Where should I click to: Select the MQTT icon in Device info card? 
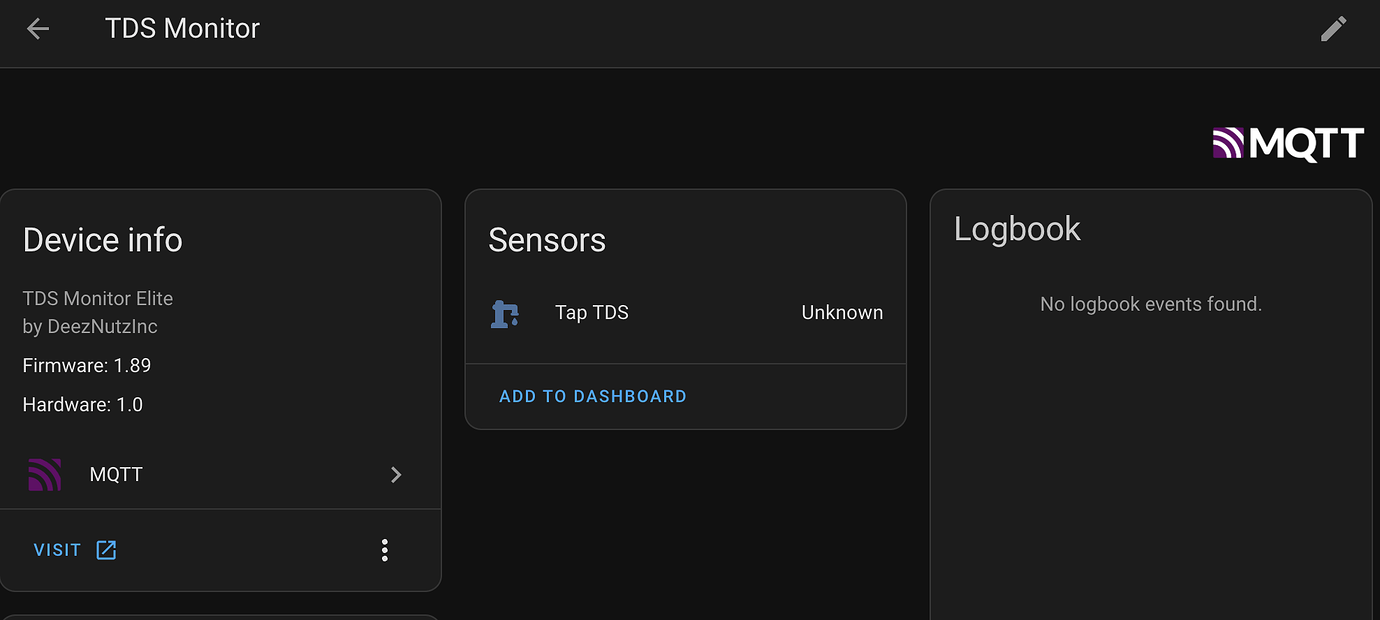tap(44, 474)
